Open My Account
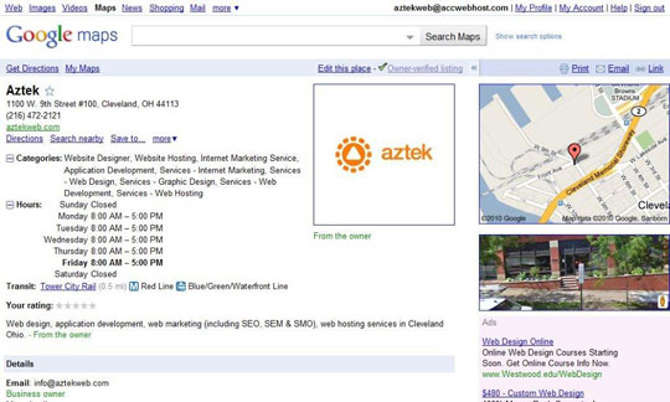Image resolution: width=670 pixels, height=402 pixels. (581, 8)
